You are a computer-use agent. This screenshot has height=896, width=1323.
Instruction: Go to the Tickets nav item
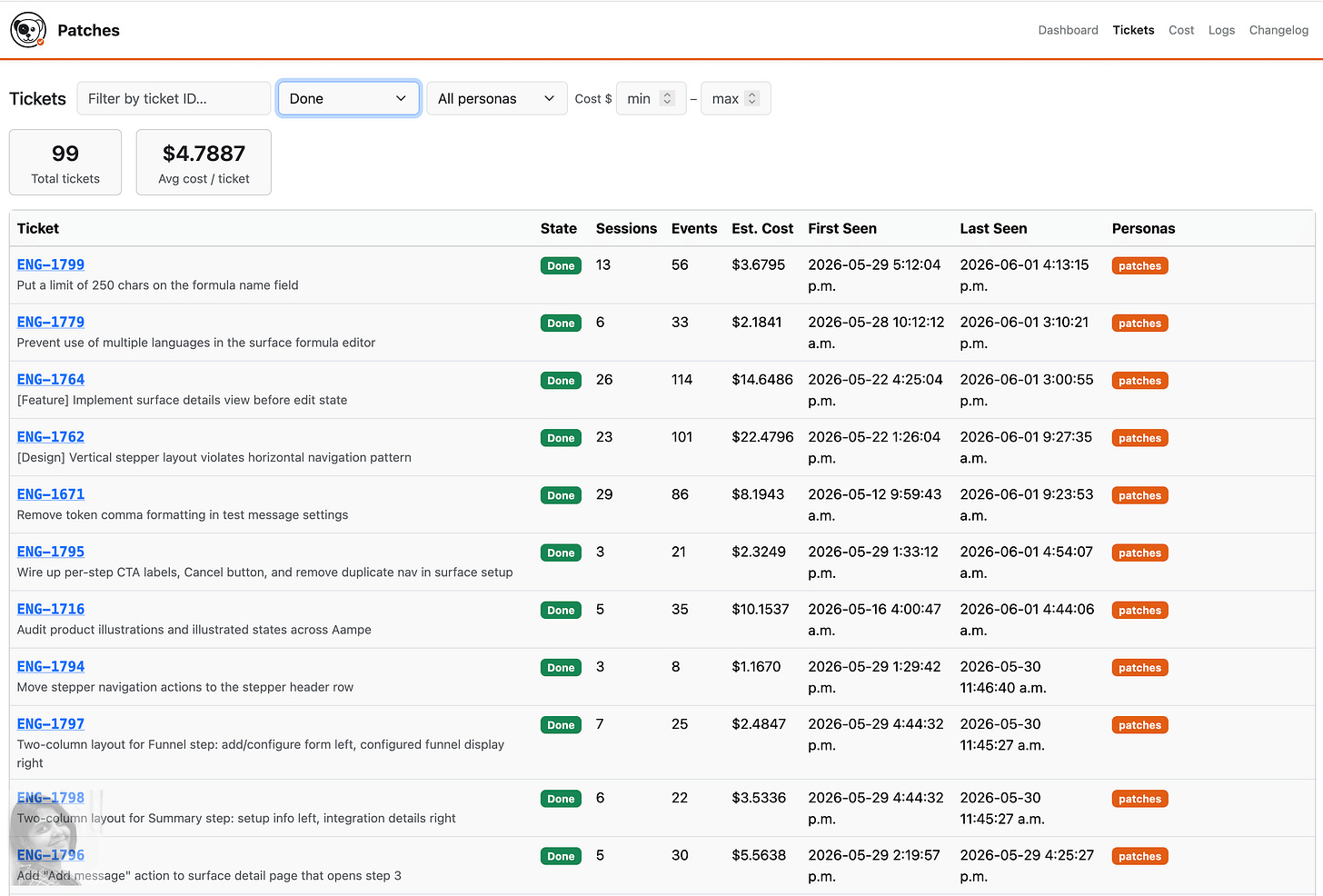(1133, 30)
